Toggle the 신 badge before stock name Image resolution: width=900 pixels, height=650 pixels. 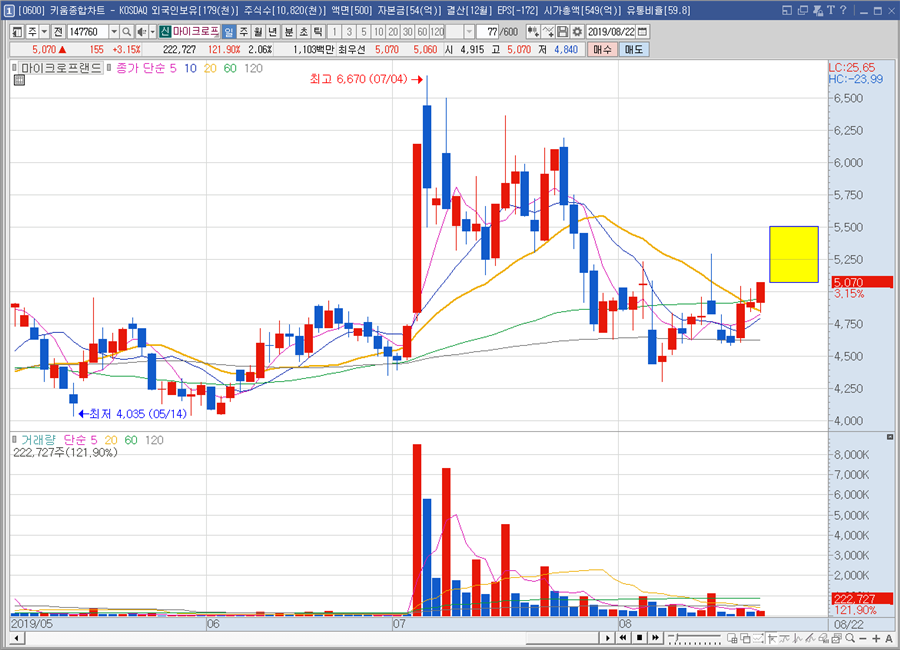coord(165,32)
